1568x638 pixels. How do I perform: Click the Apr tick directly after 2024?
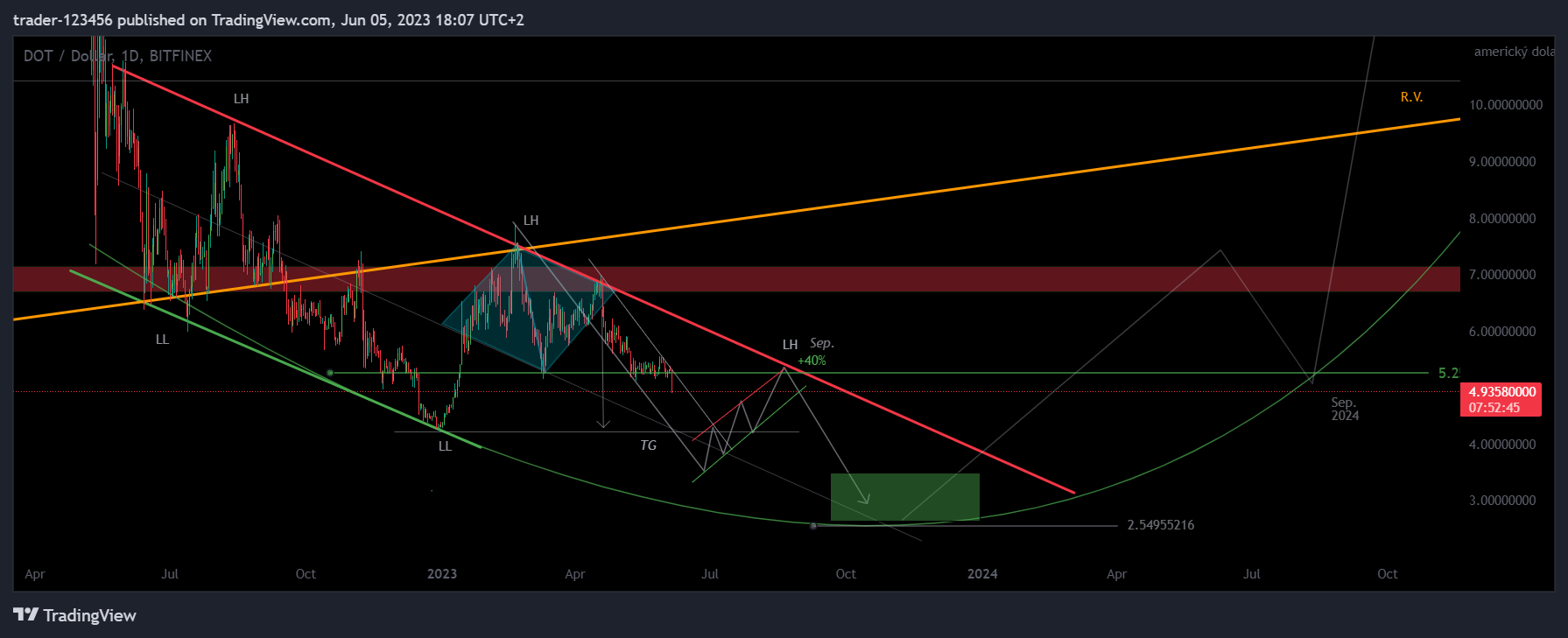click(1116, 574)
